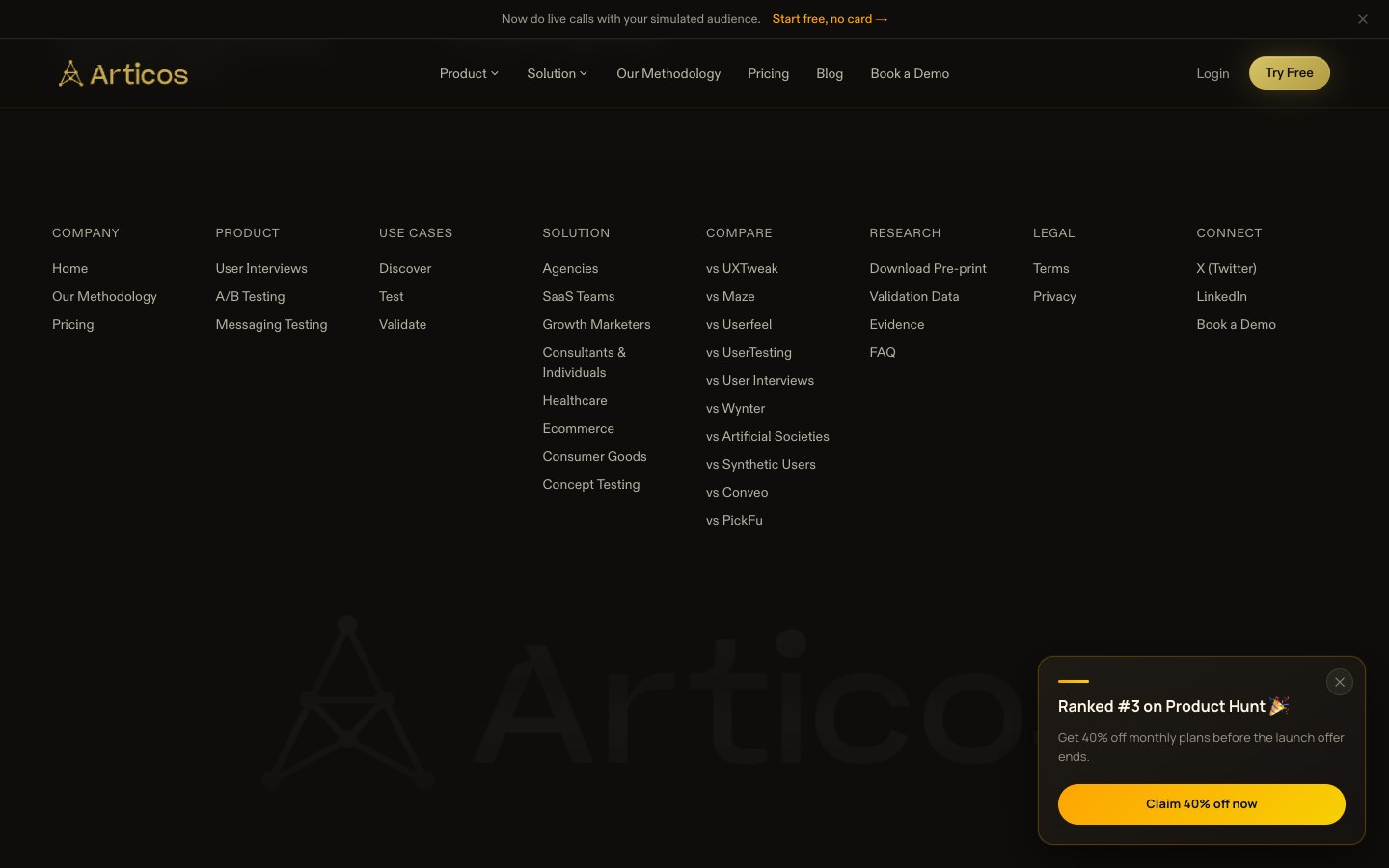Open Healthcare solution link
Viewport: 1389px width, 868px height.
click(x=575, y=400)
